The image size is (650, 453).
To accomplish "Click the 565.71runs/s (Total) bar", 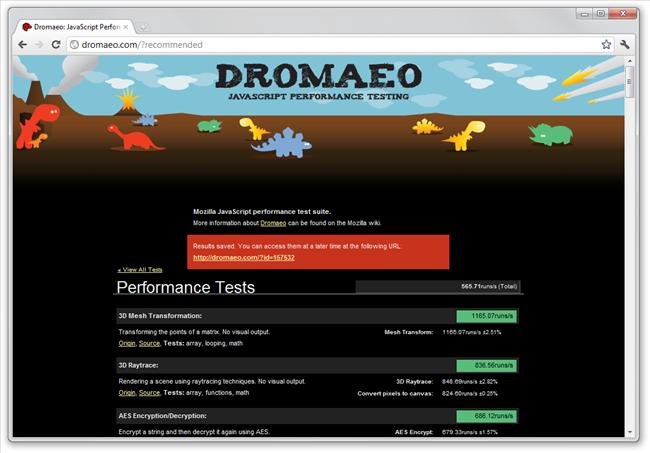I will coord(438,286).
